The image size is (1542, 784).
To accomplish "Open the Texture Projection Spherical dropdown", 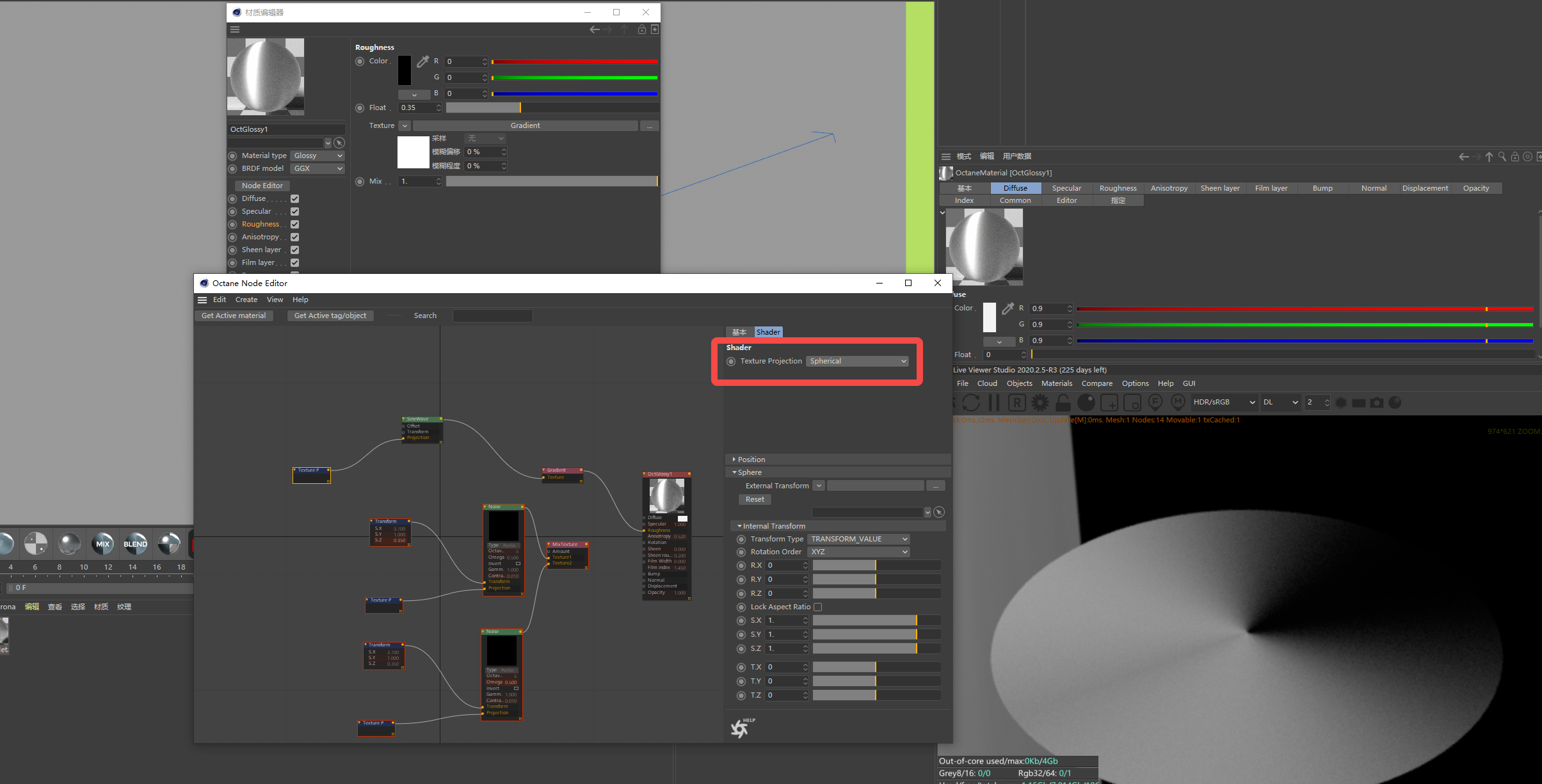I will click(x=857, y=362).
